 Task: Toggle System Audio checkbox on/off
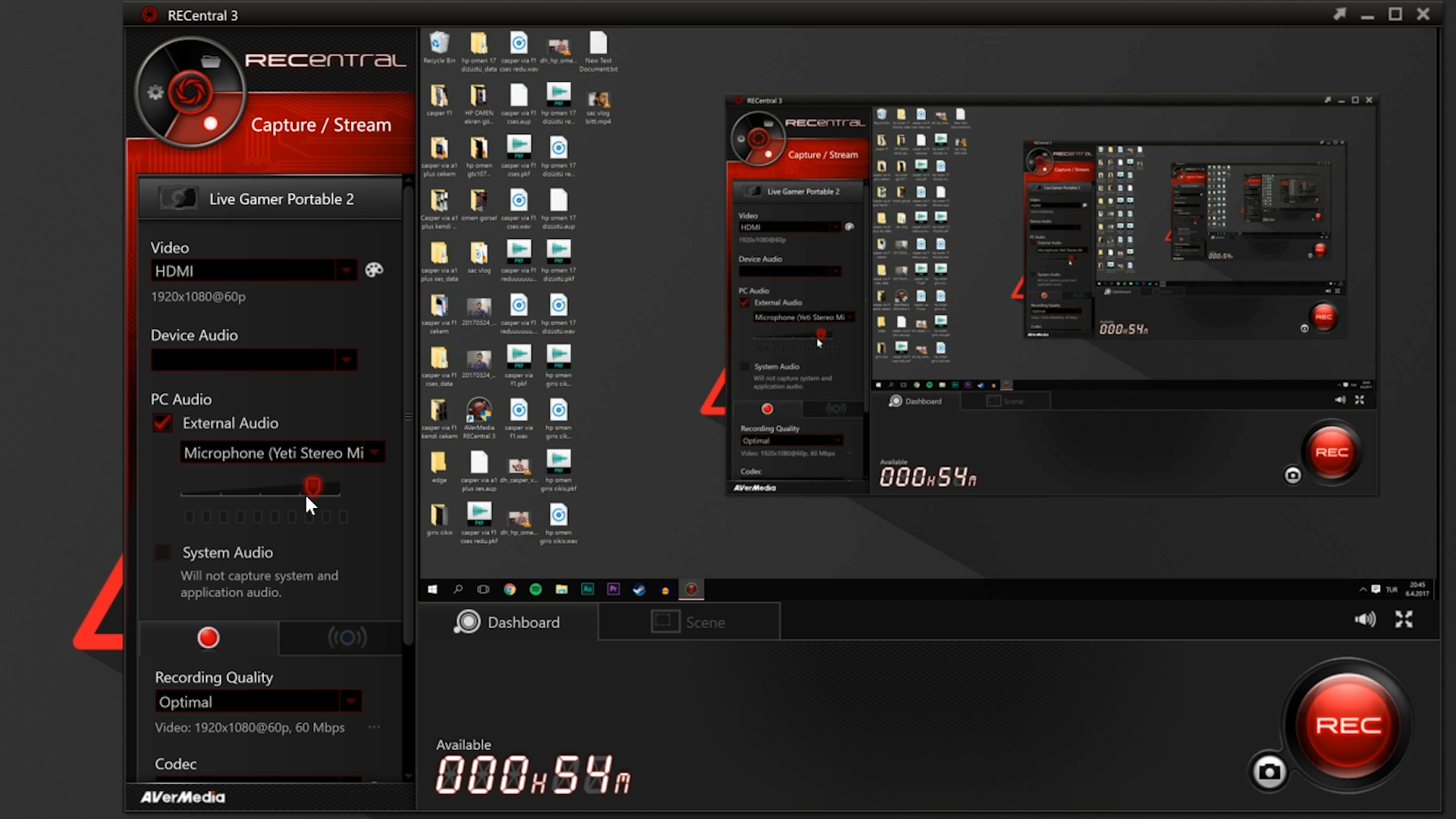click(x=163, y=551)
